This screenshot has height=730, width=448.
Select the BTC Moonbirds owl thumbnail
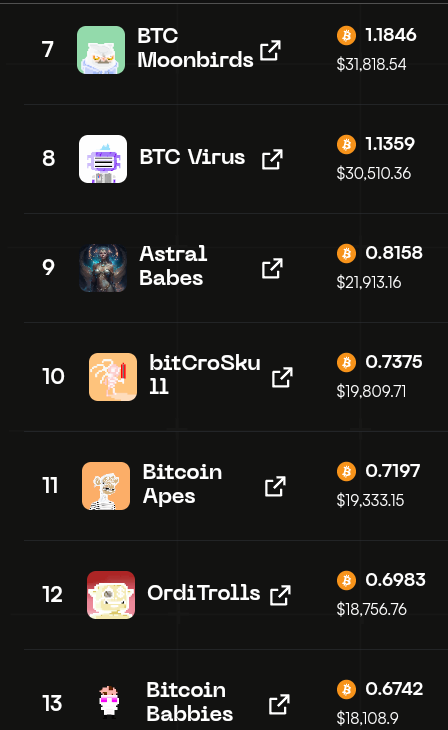pyautogui.click(x=101, y=50)
